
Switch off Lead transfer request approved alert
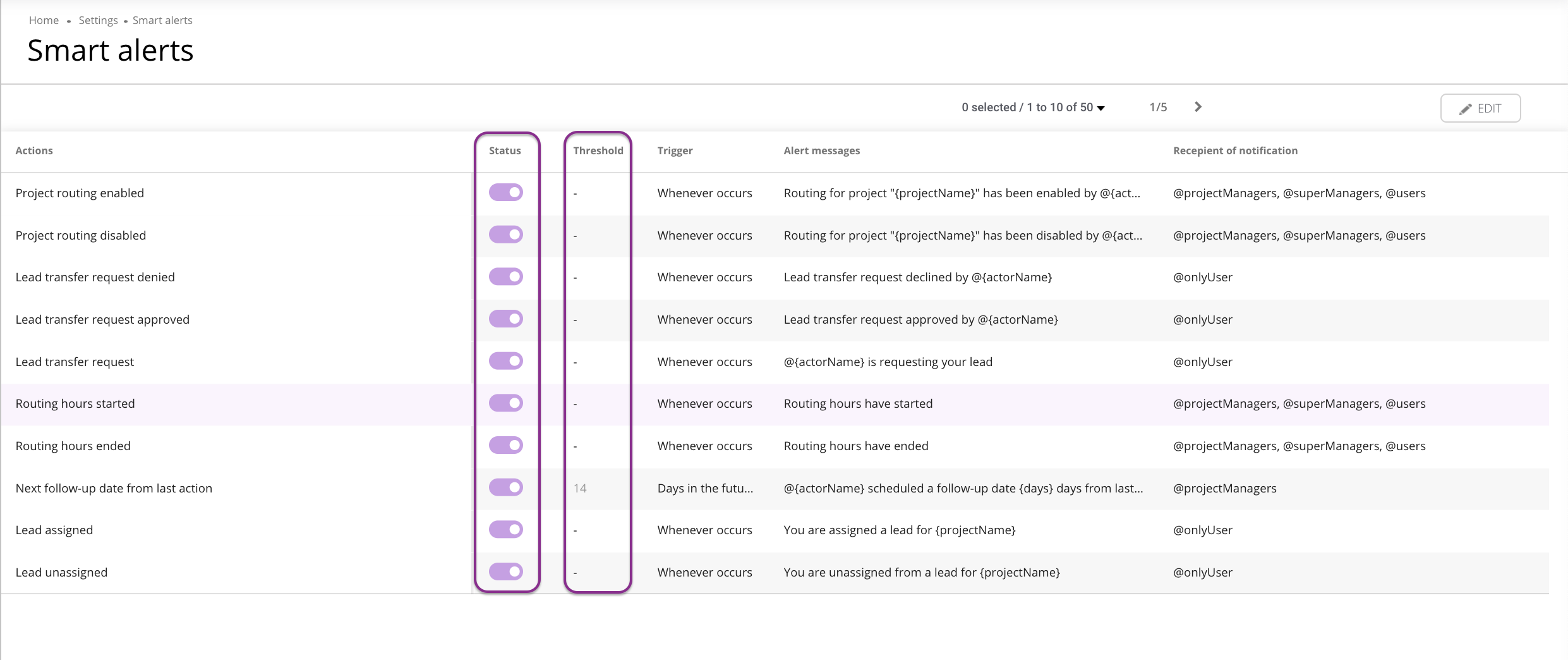tap(505, 319)
